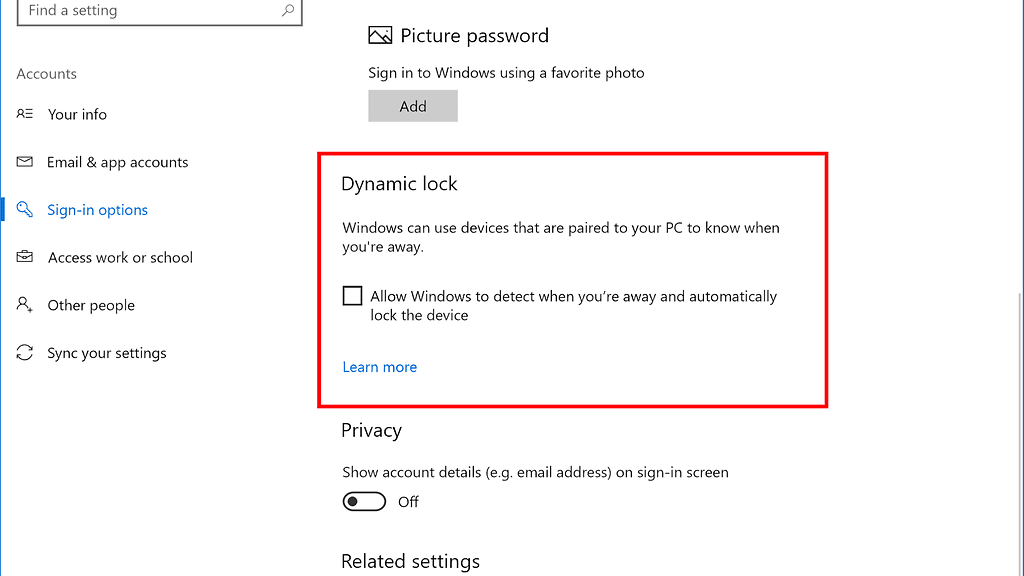The width and height of the screenshot is (1024, 576).
Task: Click the Other people person-plus icon
Action: point(25,305)
